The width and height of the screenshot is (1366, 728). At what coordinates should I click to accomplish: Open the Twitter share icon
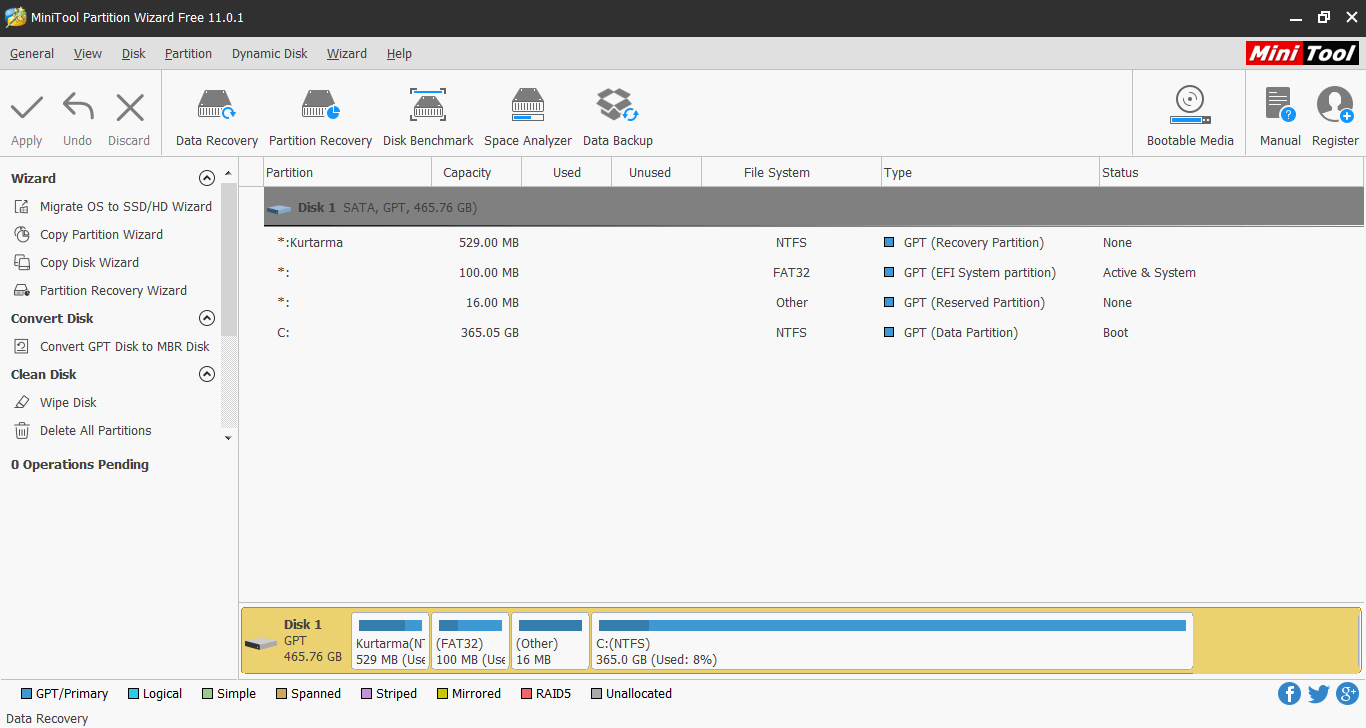point(1318,694)
